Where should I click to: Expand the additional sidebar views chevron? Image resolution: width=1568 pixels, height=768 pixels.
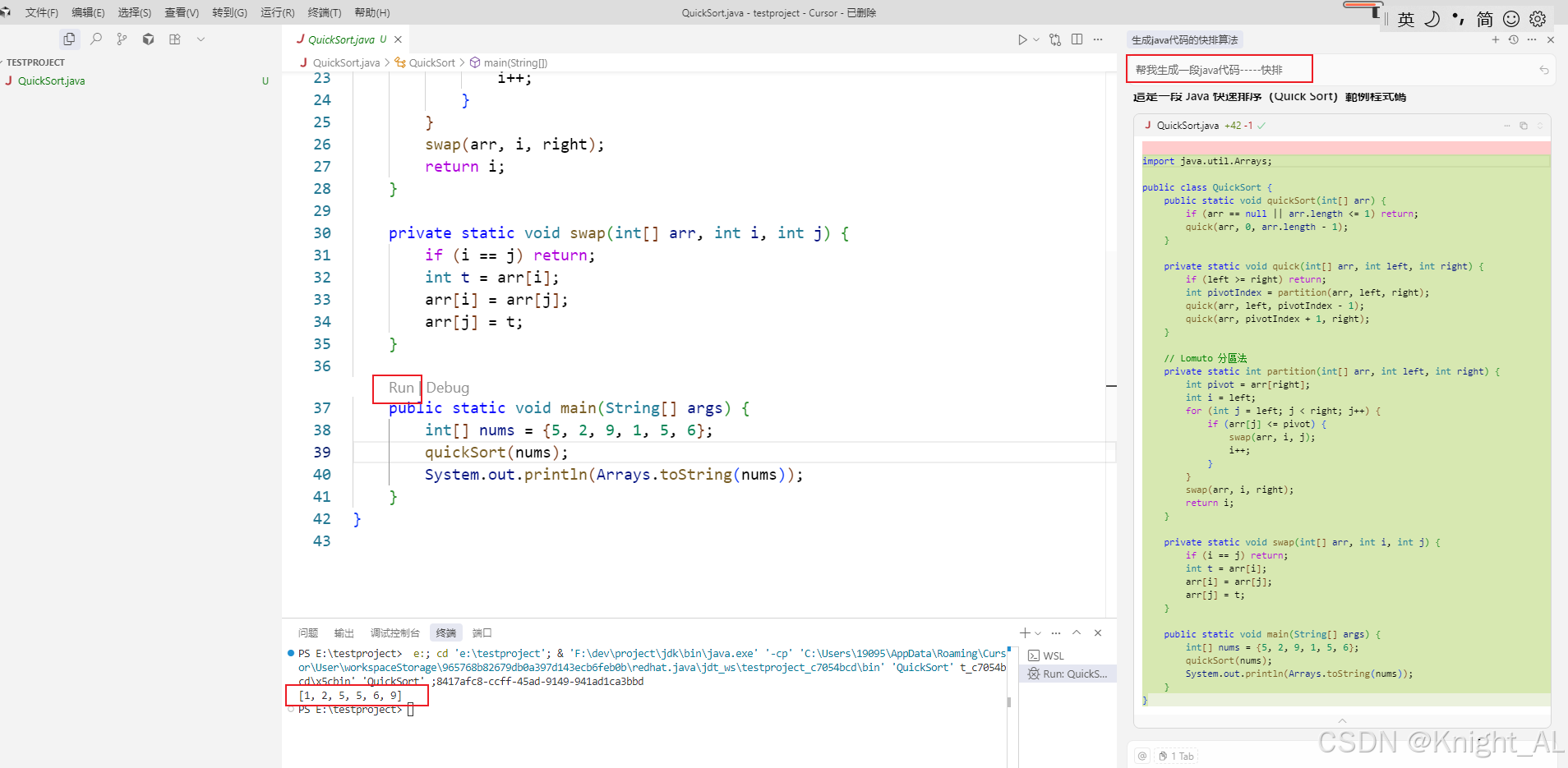tap(201, 39)
